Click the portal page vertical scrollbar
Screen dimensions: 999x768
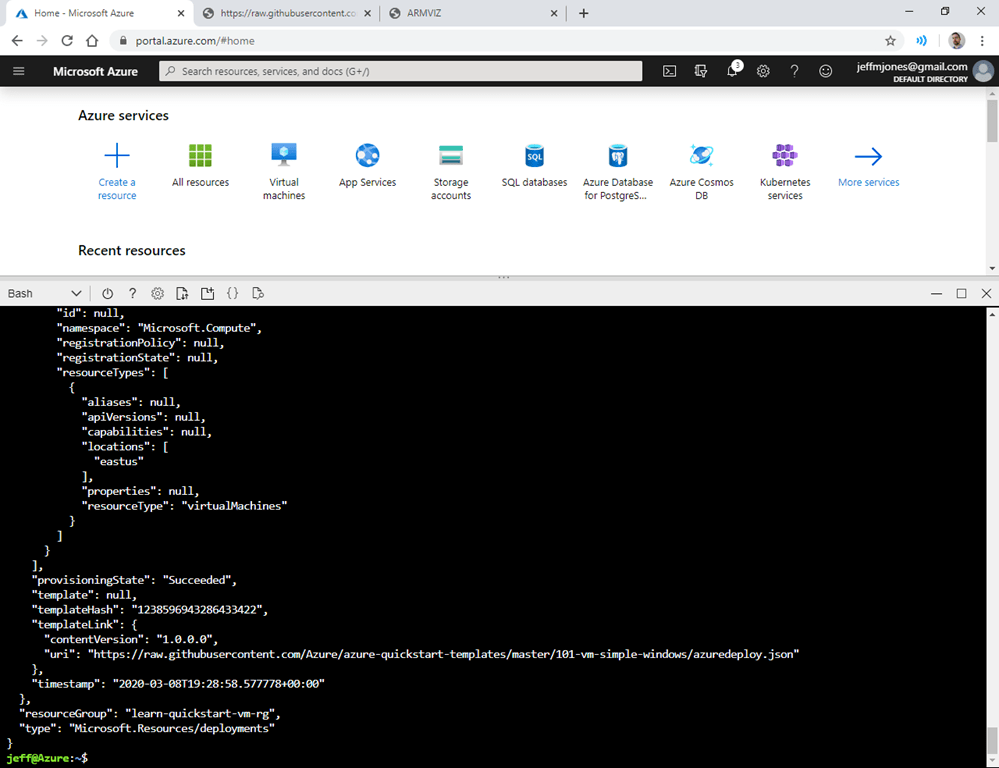(x=992, y=121)
